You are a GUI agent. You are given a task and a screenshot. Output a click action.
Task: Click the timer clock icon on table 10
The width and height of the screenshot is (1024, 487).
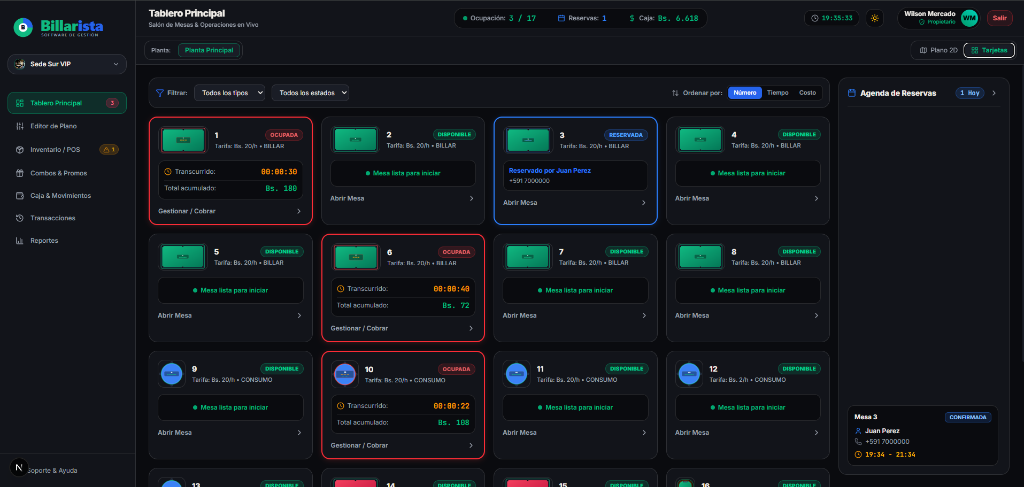pos(340,406)
